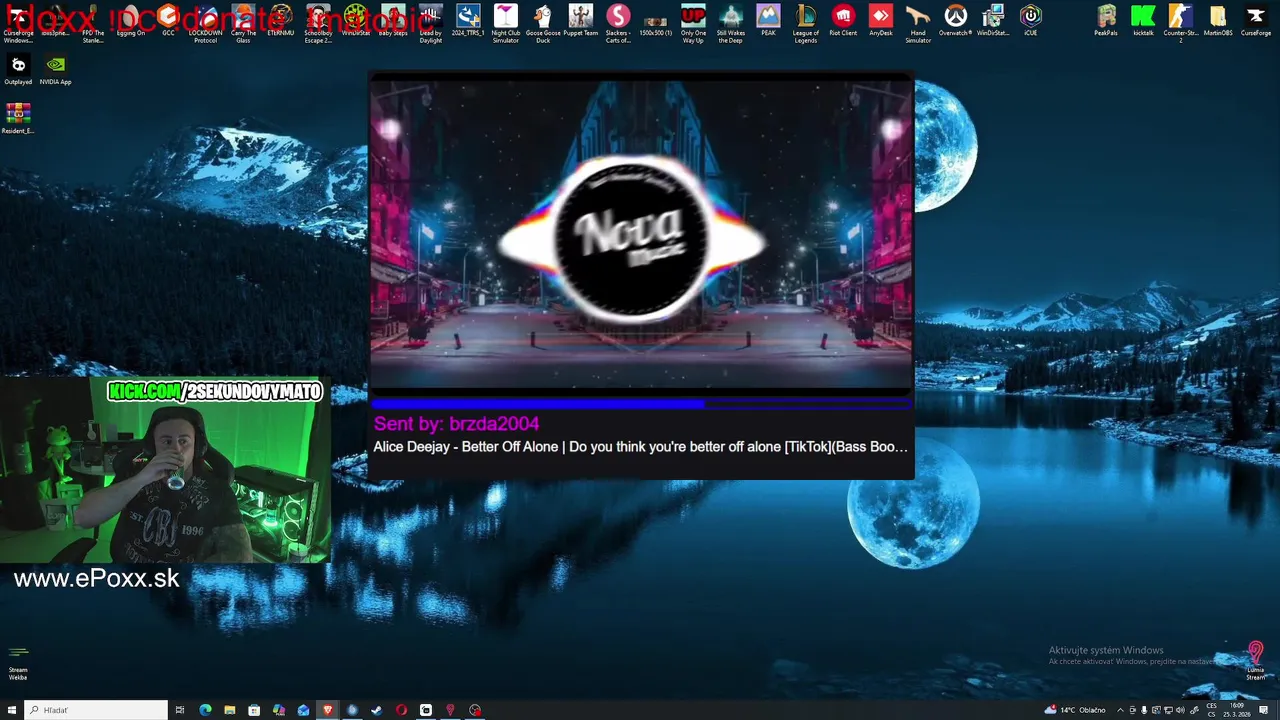
Task: Open CurseForge icon at top right
Action: pyautogui.click(x=1256, y=21)
